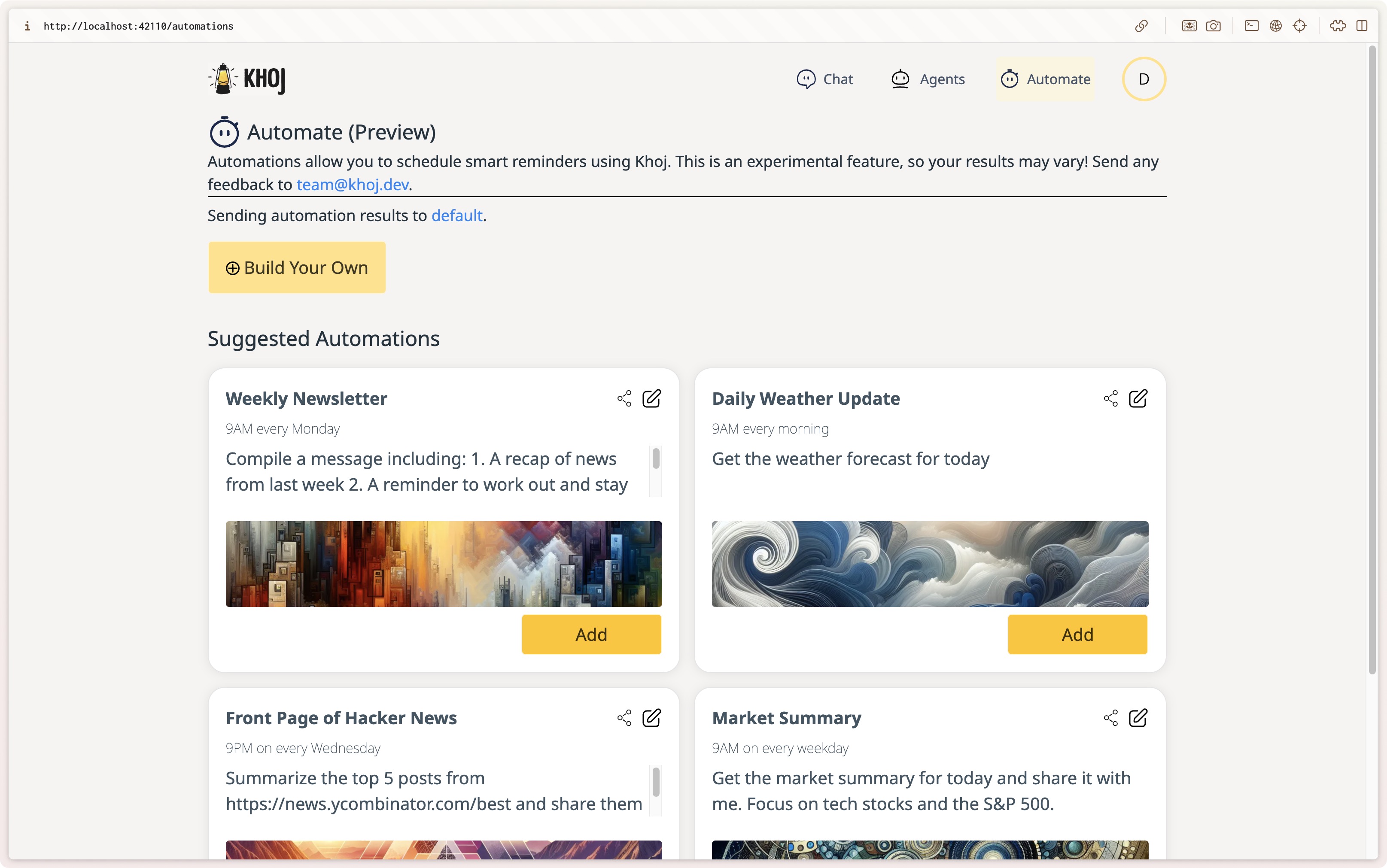Screen dimensions: 1387x868
Task: Edit the Weekly Newsletter automation
Action: (x=651, y=398)
